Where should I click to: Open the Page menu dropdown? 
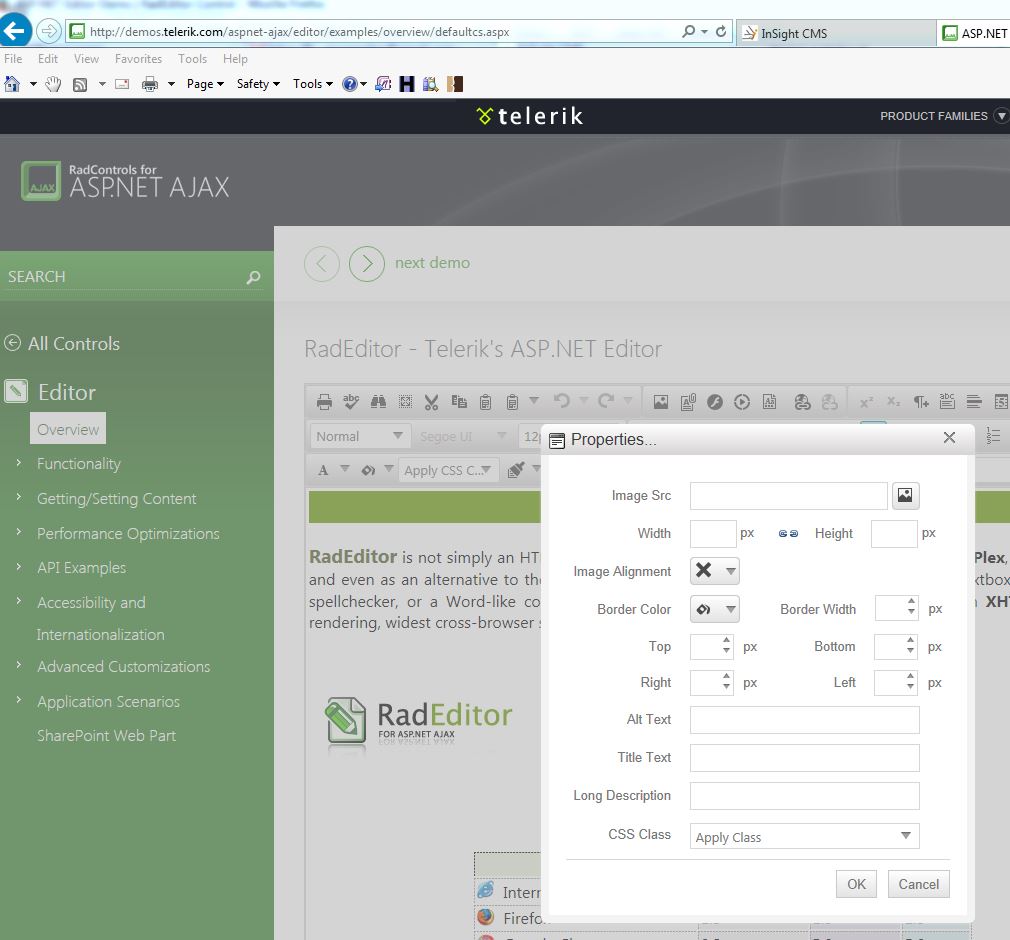(x=205, y=84)
